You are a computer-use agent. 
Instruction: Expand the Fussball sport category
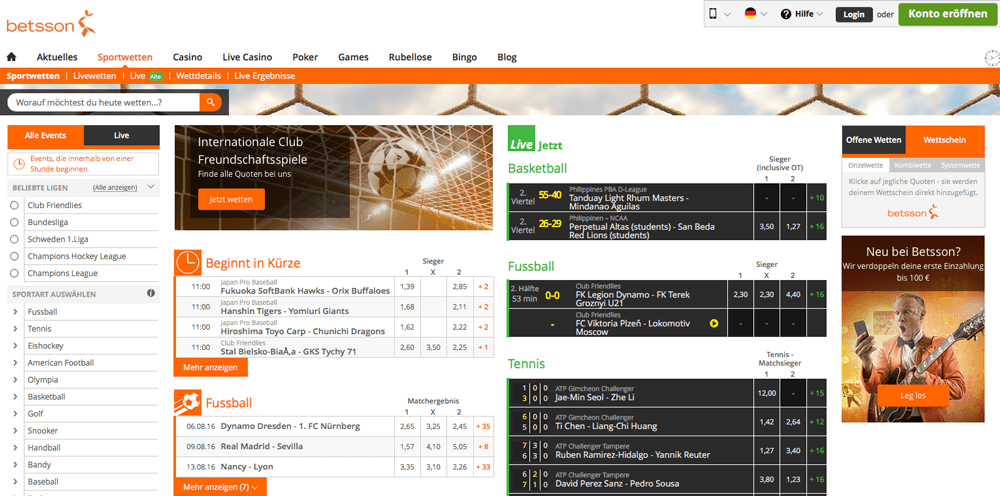15,312
